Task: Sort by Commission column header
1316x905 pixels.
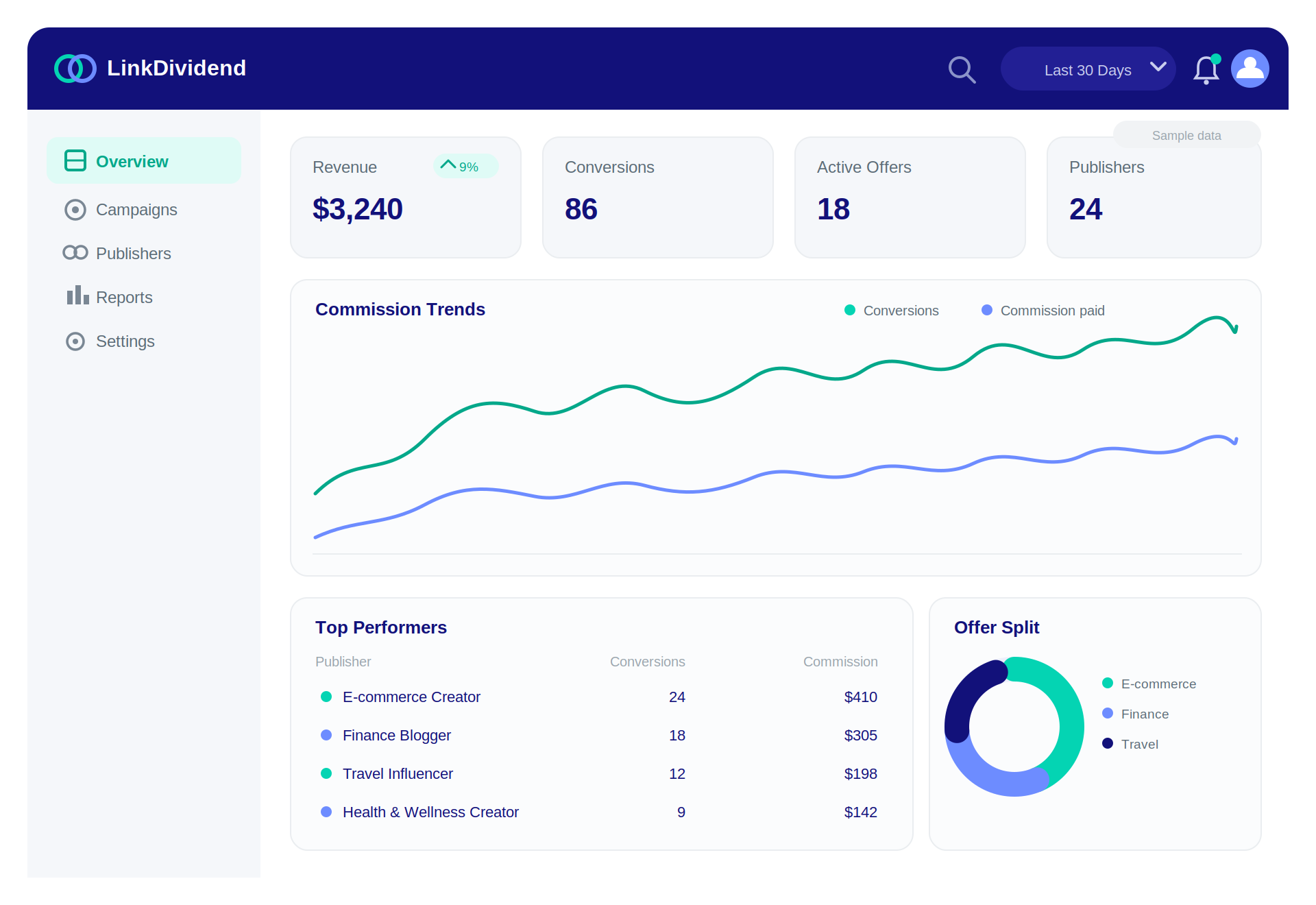Action: [x=840, y=662]
